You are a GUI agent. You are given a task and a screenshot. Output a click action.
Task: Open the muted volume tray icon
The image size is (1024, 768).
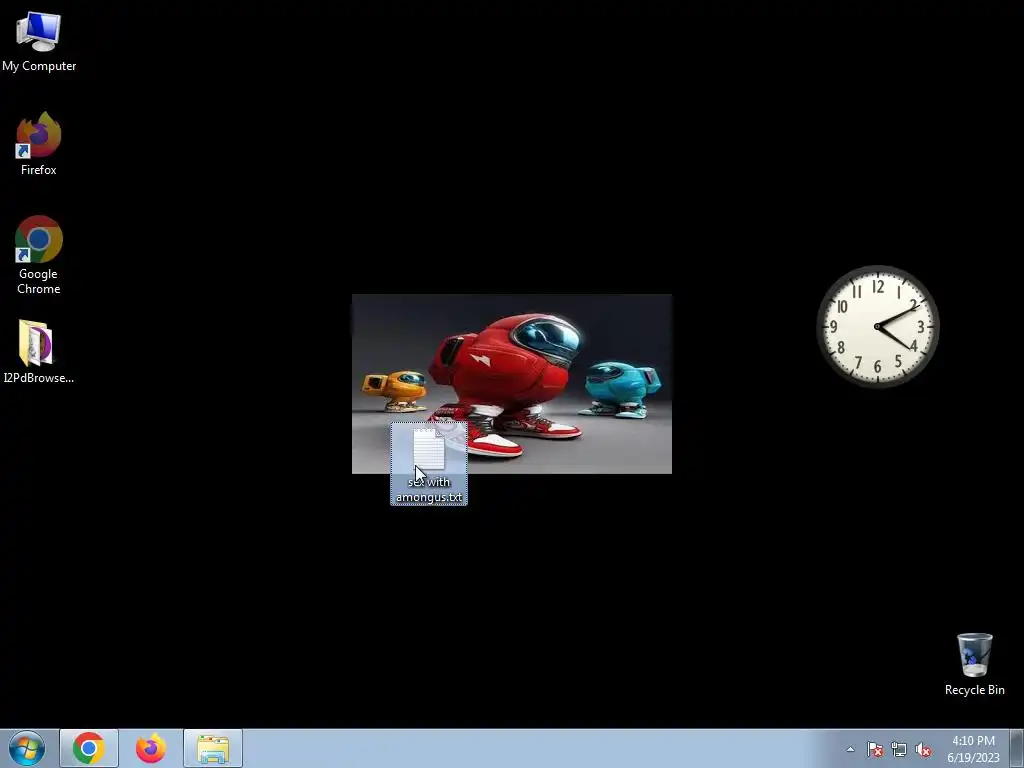[923, 749]
